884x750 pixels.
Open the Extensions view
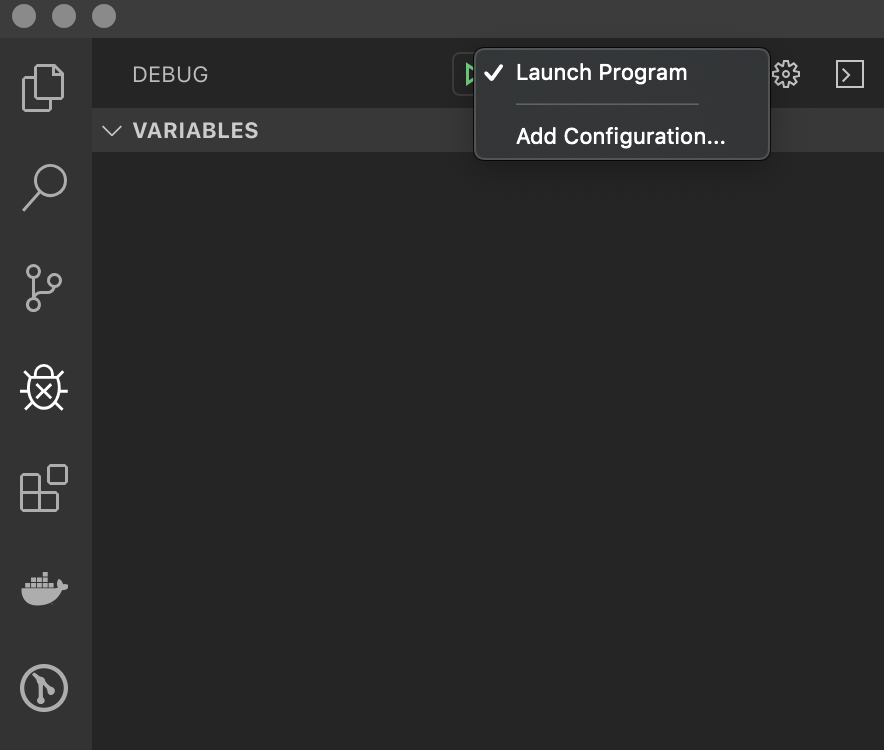point(44,488)
